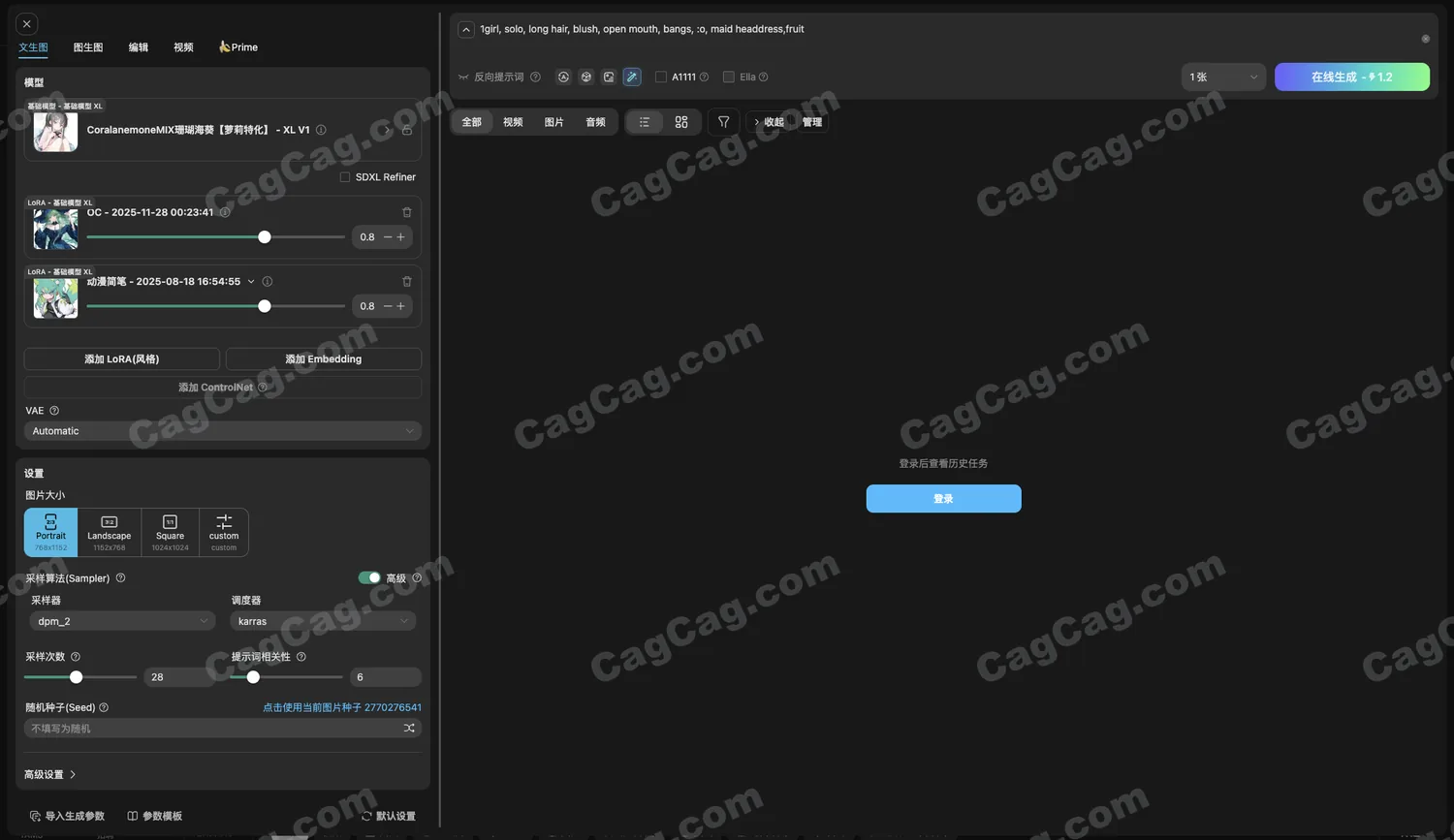Delete the 动漫简笔 LoRA with trash icon
The width and height of the screenshot is (1454, 840).
click(x=407, y=282)
